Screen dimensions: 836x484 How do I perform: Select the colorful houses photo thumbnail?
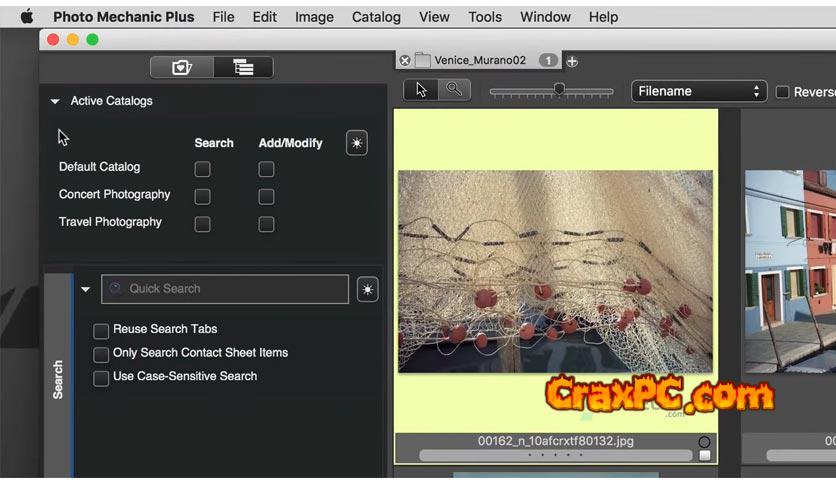790,271
